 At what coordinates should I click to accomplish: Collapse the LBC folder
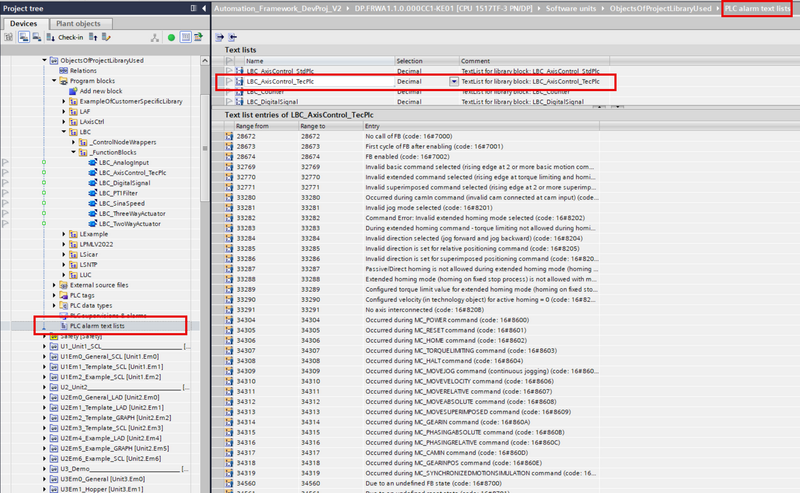coord(64,132)
